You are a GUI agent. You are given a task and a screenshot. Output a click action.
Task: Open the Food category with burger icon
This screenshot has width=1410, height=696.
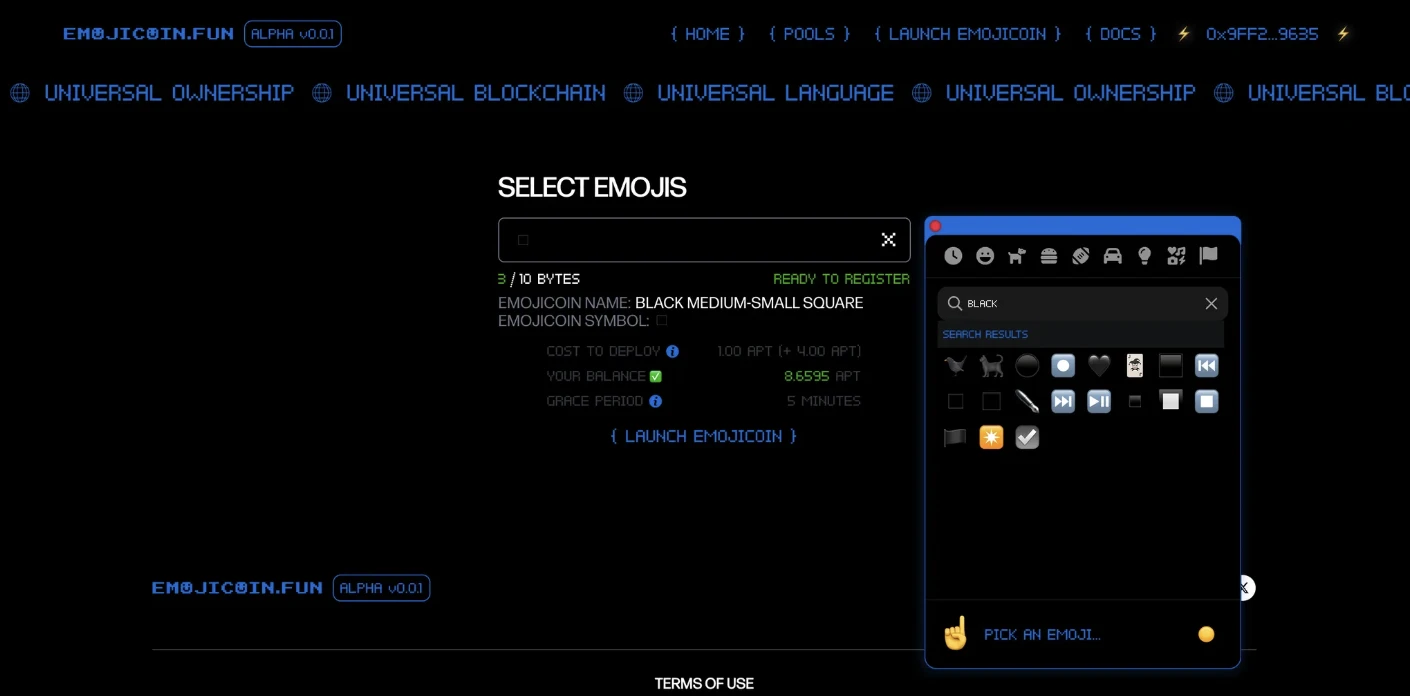tap(1049, 256)
